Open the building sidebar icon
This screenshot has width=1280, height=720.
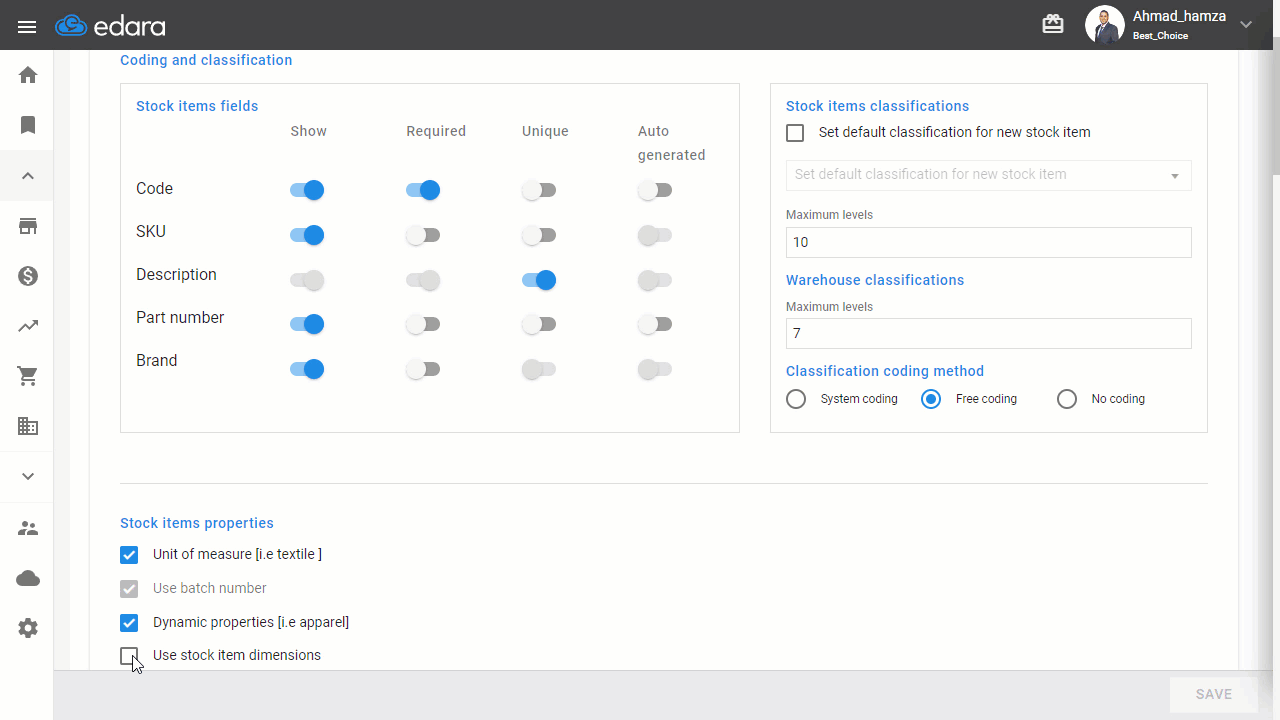[x=28, y=426]
